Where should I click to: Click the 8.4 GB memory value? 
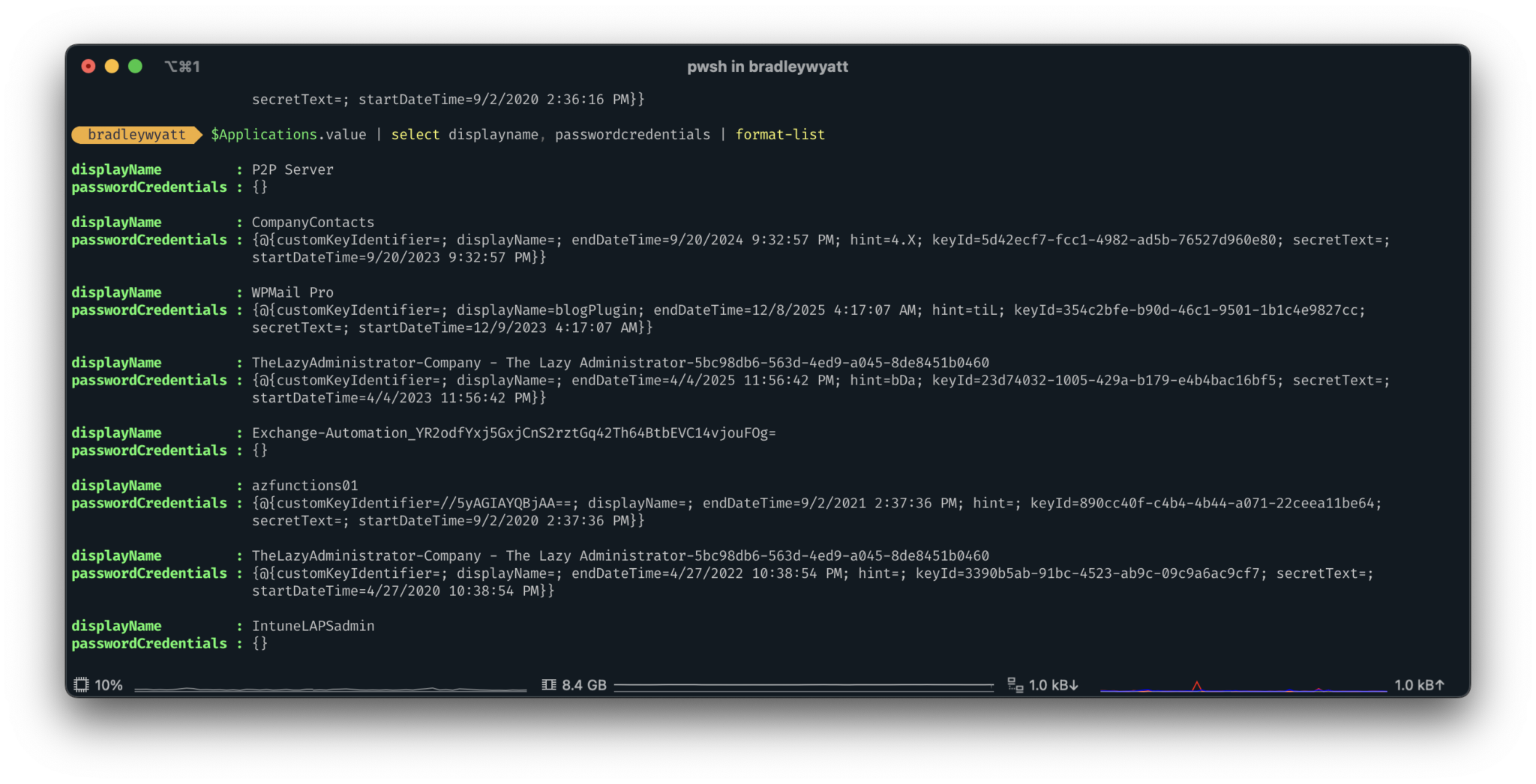[x=584, y=685]
